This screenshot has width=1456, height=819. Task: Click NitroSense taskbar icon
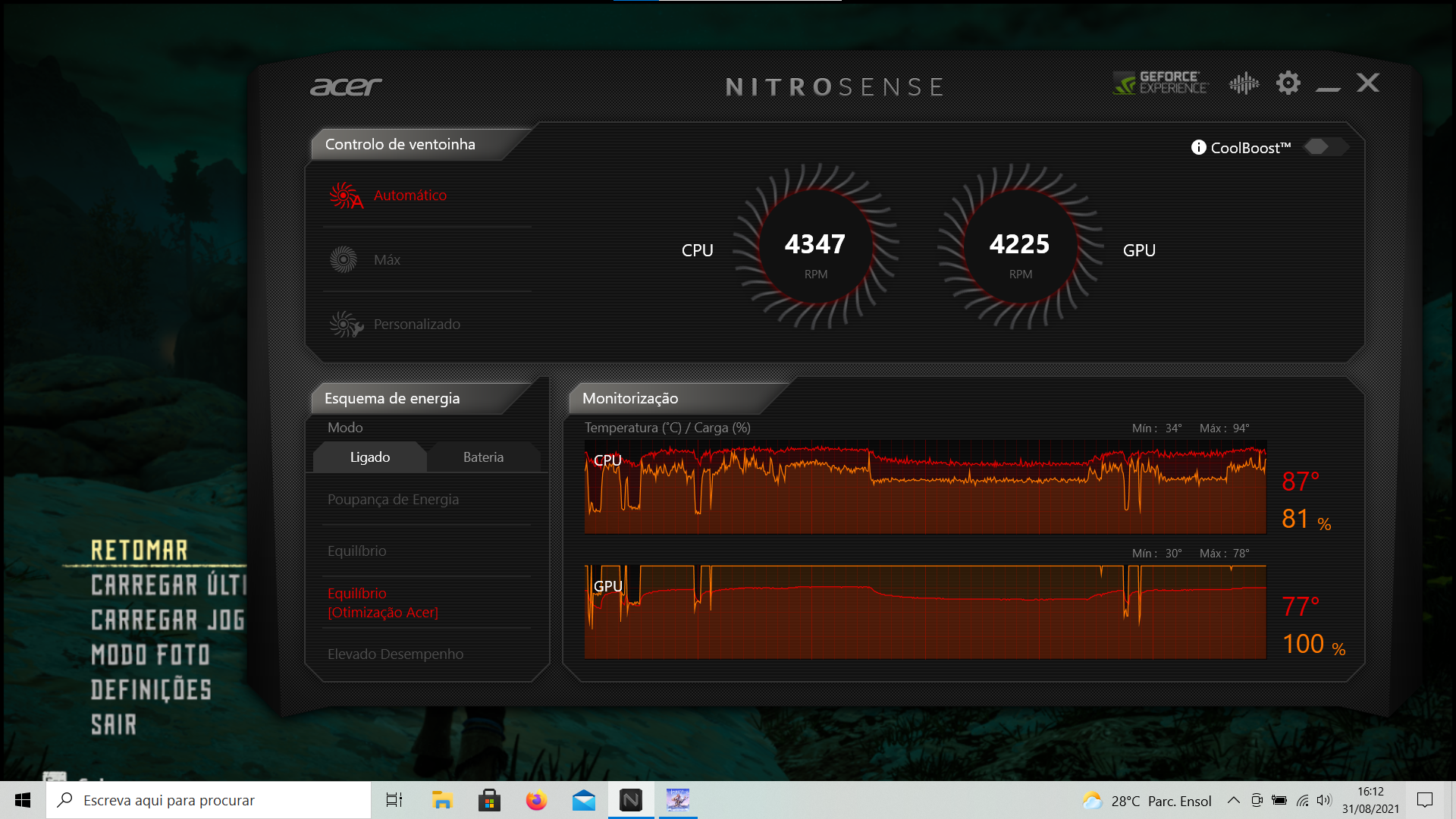[631, 800]
